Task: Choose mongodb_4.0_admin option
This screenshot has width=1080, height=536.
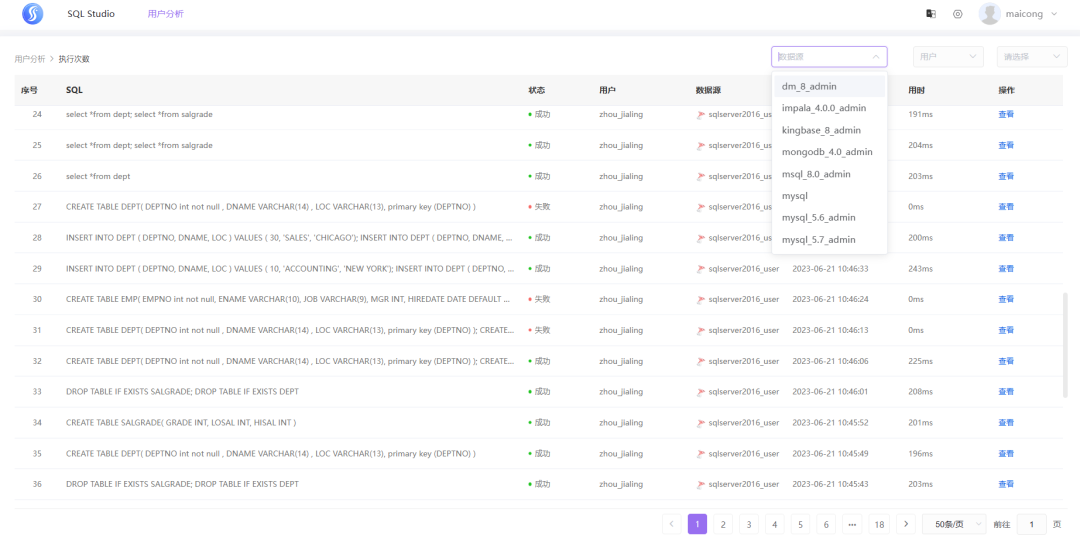Action: point(829,152)
